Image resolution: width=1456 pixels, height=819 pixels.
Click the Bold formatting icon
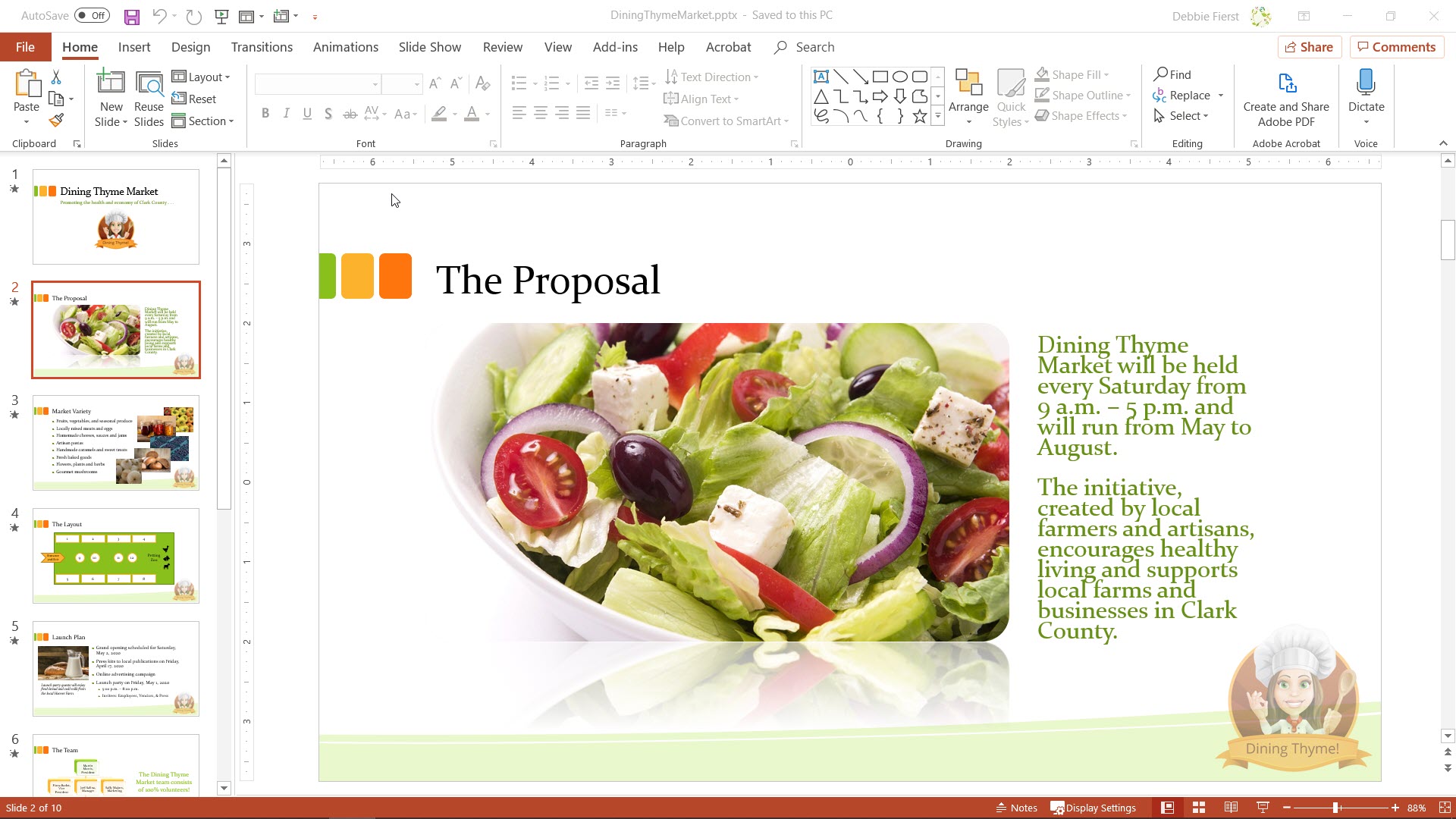click(265, 113)
